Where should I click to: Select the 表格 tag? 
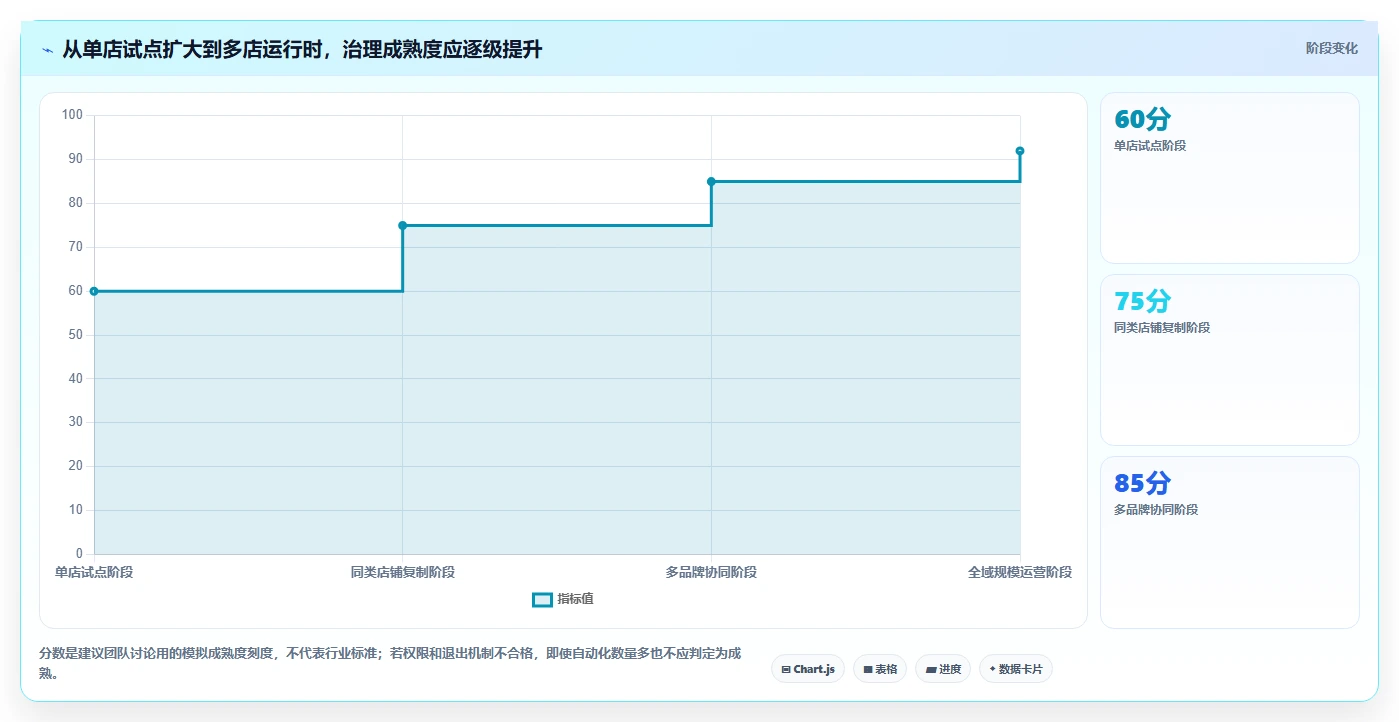pos(880,669)
